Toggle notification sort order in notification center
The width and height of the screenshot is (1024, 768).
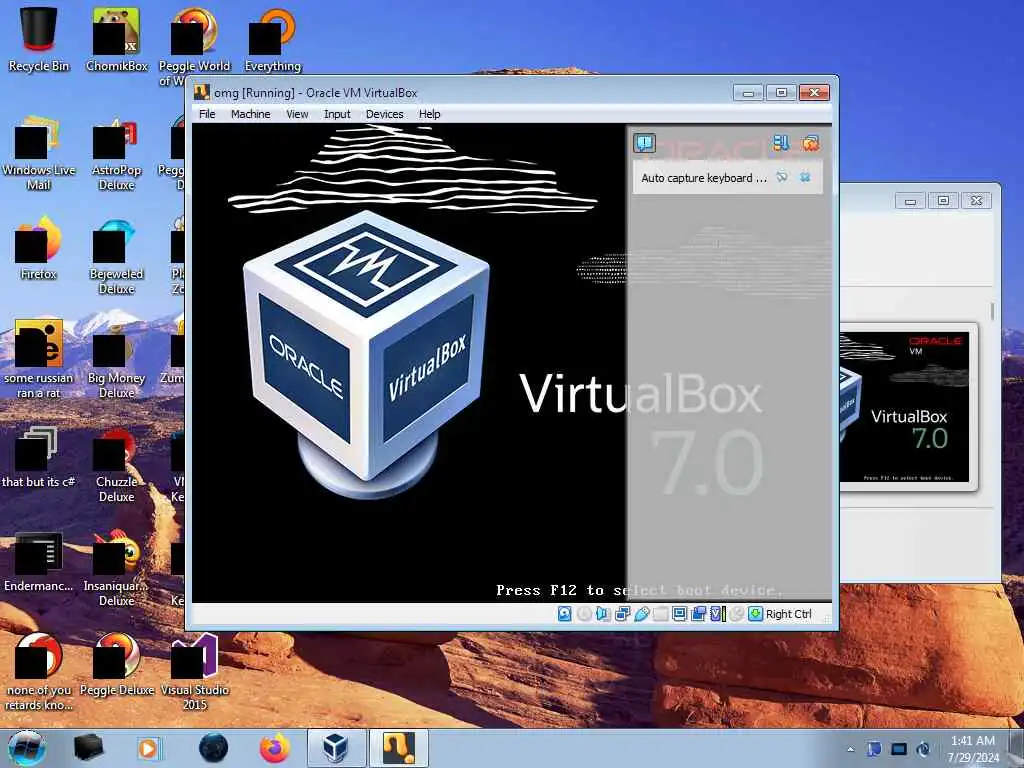pyautogui.click(x=780, y=143)
